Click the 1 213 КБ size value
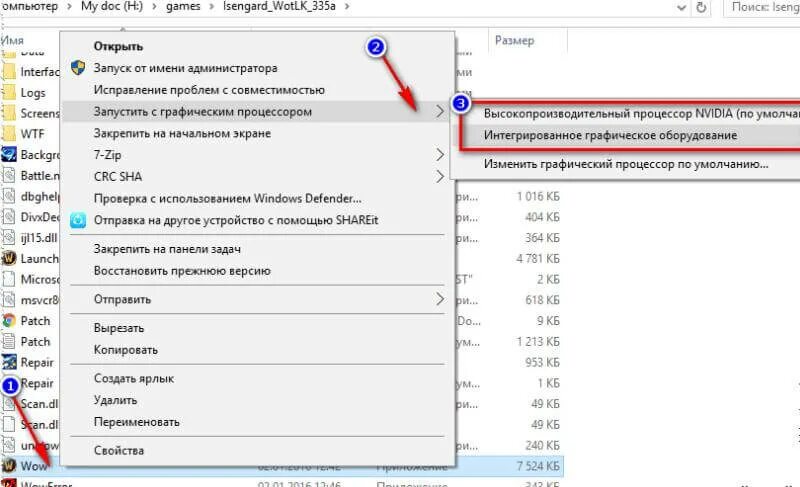Image resolution: width=800 pixels, height=487 pixels. (x=538, y=342)
